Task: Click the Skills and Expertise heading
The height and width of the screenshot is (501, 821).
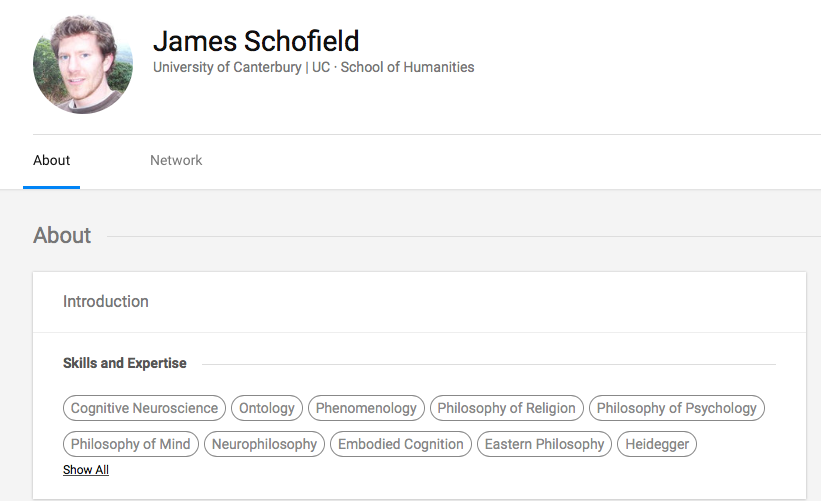Action: (125, 363)
